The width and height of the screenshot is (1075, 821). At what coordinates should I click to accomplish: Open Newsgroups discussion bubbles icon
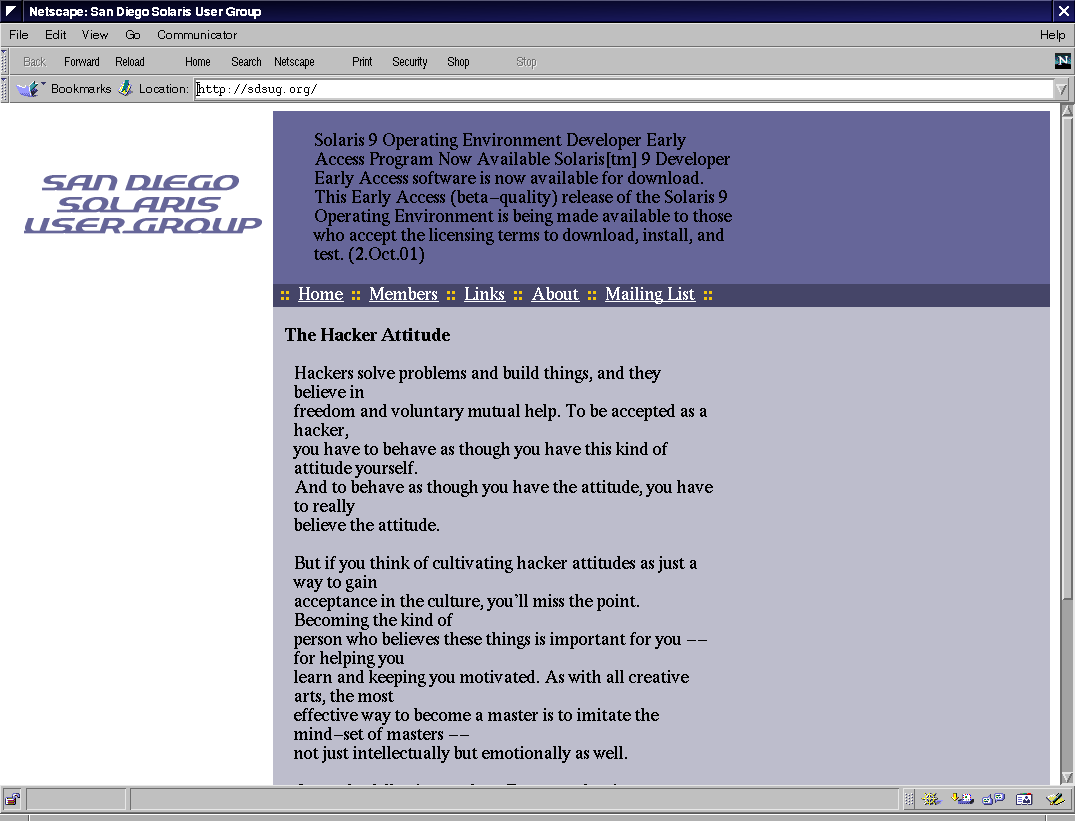click(993, 798)
